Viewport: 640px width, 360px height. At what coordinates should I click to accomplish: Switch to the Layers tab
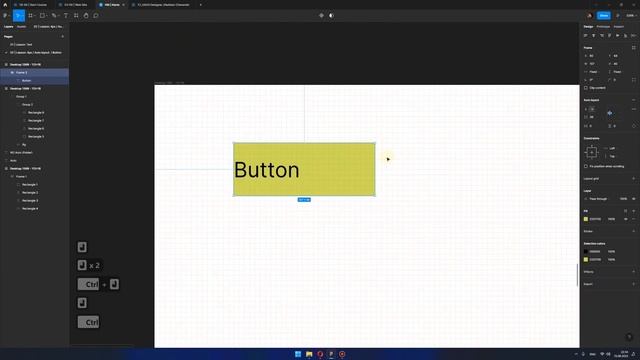coord(9,27)
